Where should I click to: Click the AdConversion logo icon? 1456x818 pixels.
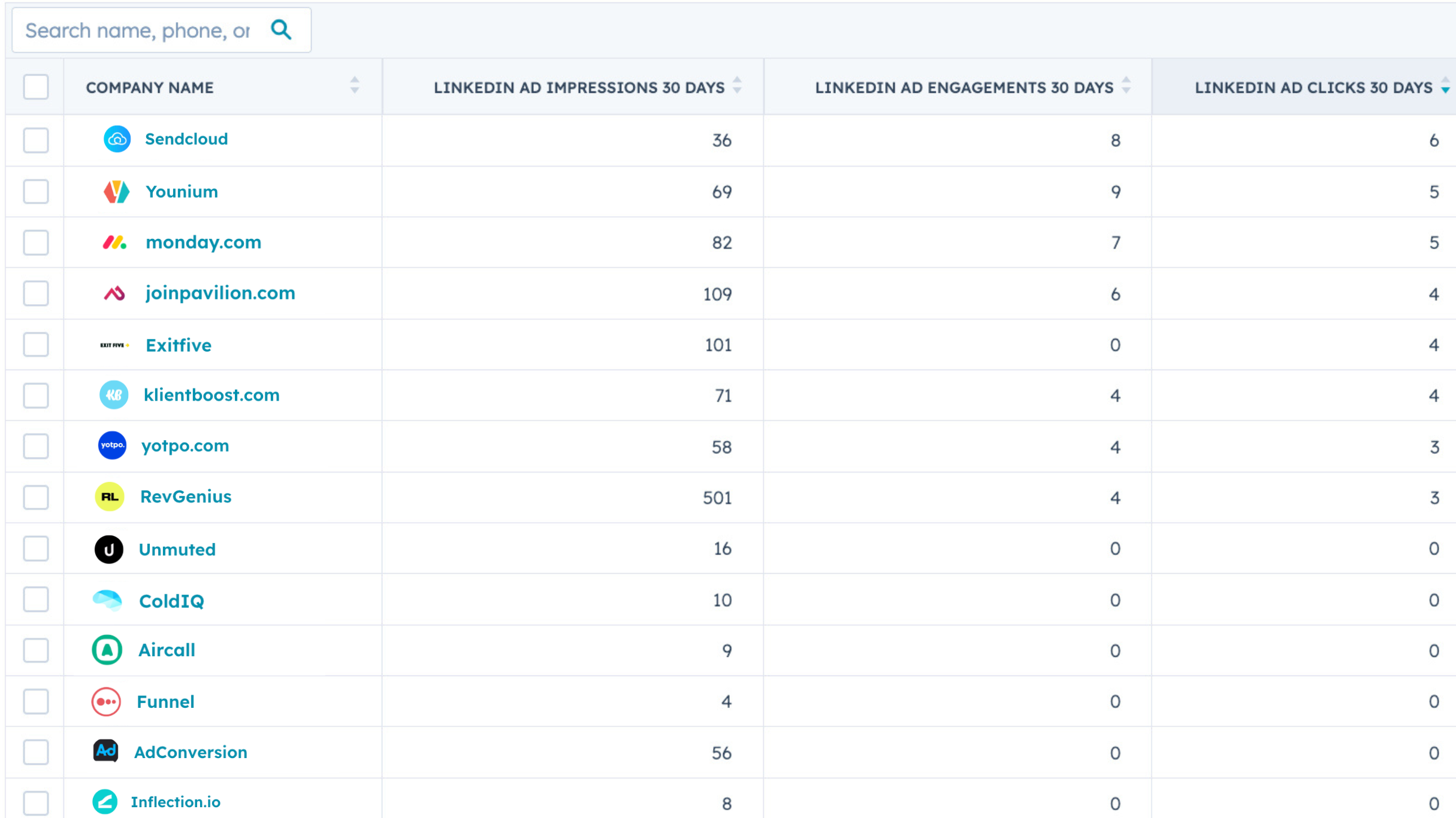point(106,752)
